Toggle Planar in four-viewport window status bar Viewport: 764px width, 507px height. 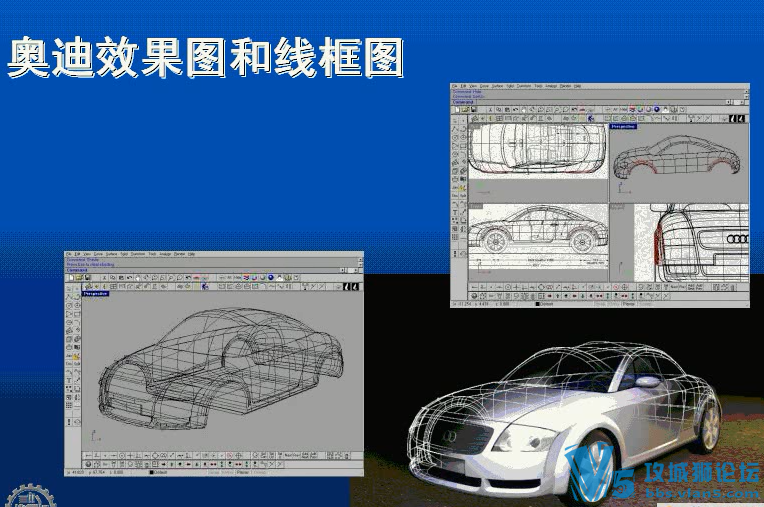(629, 304)
